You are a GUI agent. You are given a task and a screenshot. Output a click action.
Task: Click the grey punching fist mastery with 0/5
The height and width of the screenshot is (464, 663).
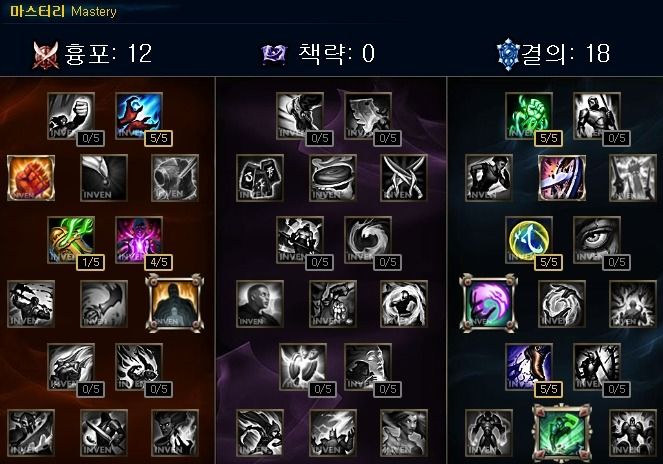(x=71, y=116)
